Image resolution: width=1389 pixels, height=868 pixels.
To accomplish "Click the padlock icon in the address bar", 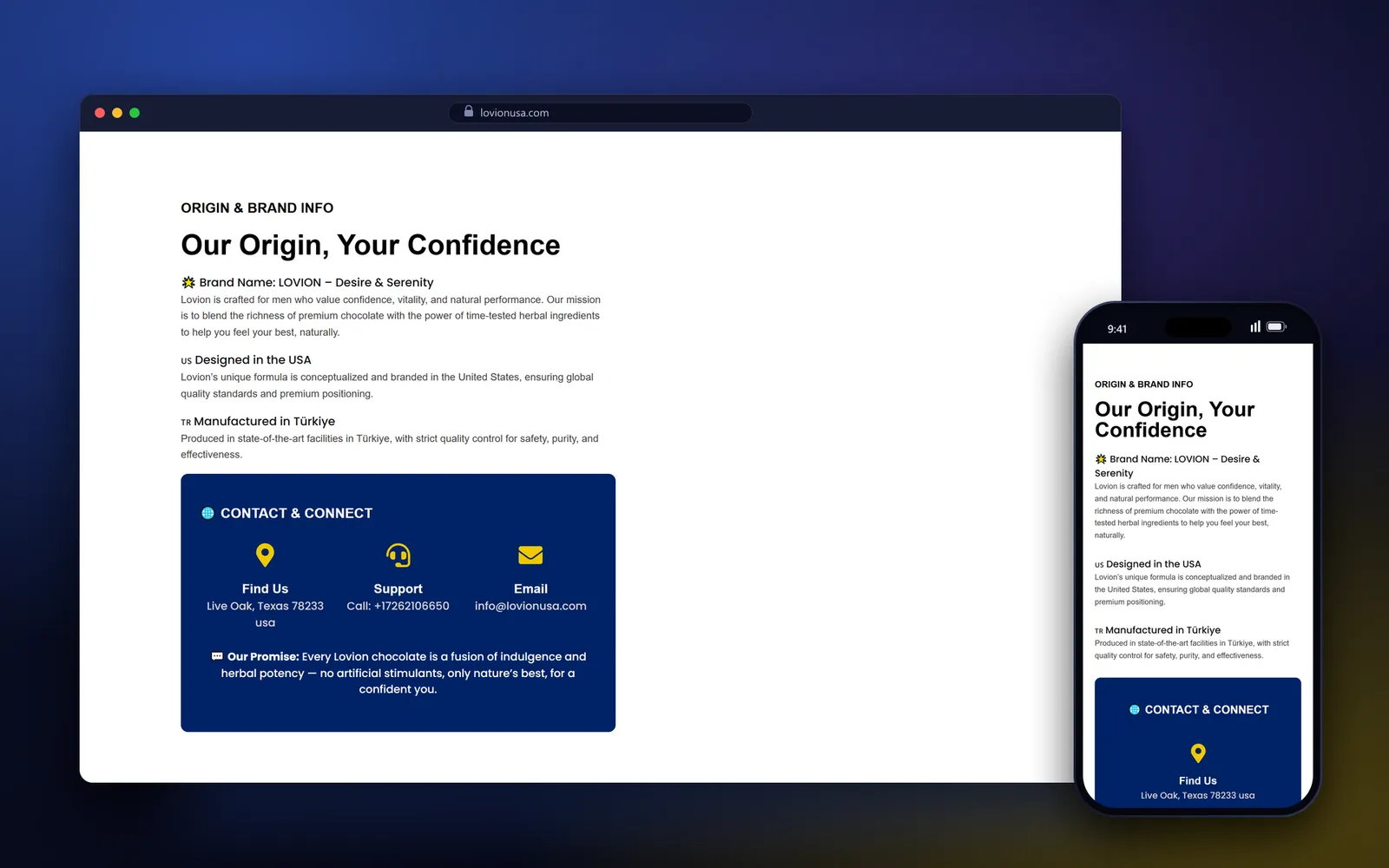I will pyautogui.click(x=469, y=112).
